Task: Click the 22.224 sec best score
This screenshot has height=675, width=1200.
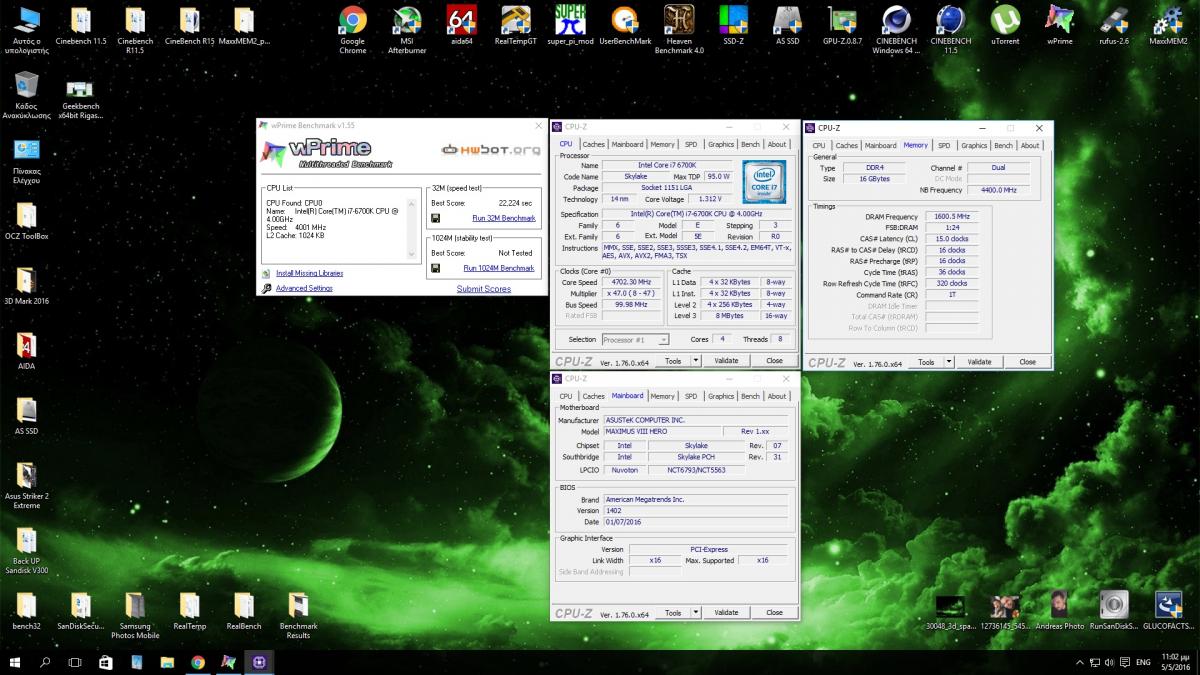Action: click(x=516, y=202)
